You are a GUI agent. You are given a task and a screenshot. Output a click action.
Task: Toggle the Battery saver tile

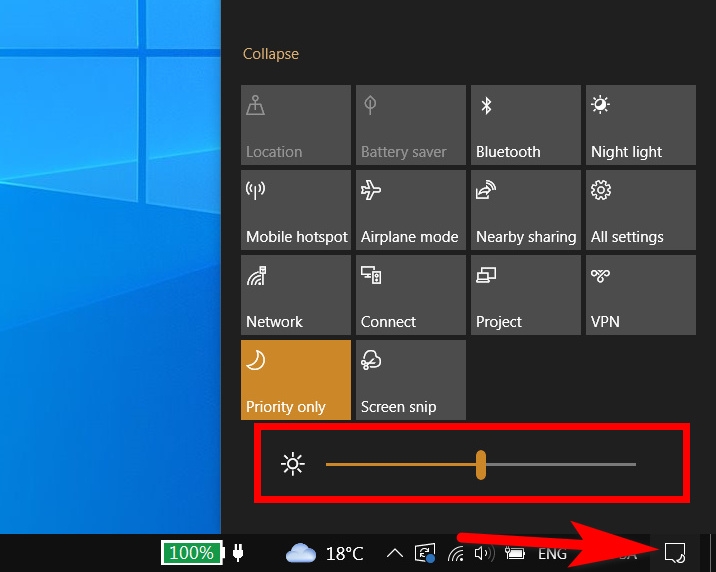(x=411, y=125)
